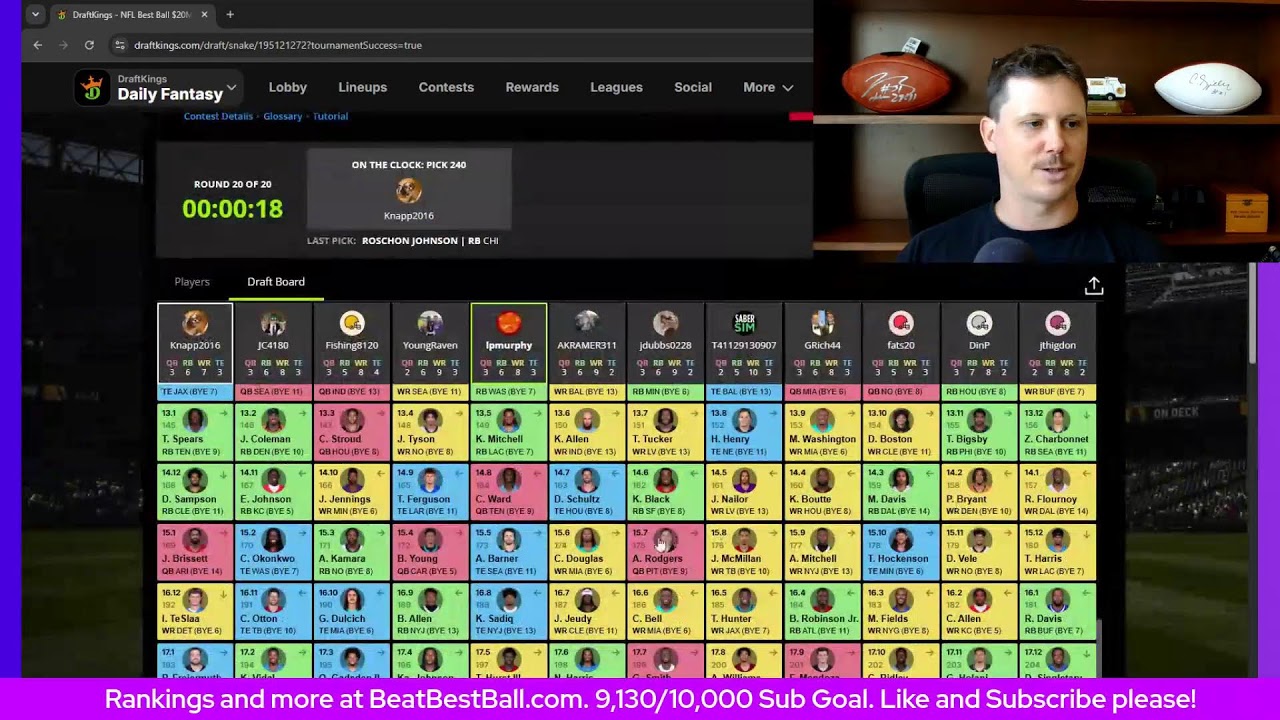The width and height of the screenshot is (1280, 720).
Task: Click H. Henry pick 13.8 card
Action: [744, 431]
